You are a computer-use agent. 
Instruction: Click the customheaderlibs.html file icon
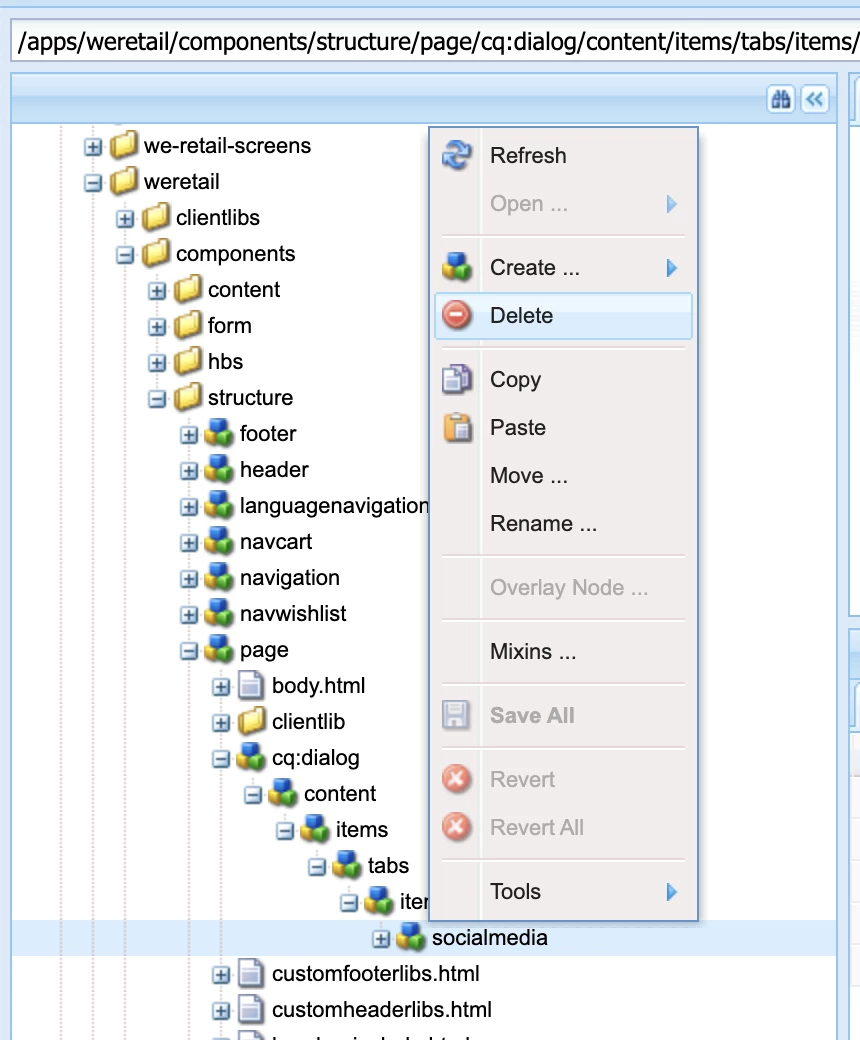pyautogui.click(x=251, y=1009)
